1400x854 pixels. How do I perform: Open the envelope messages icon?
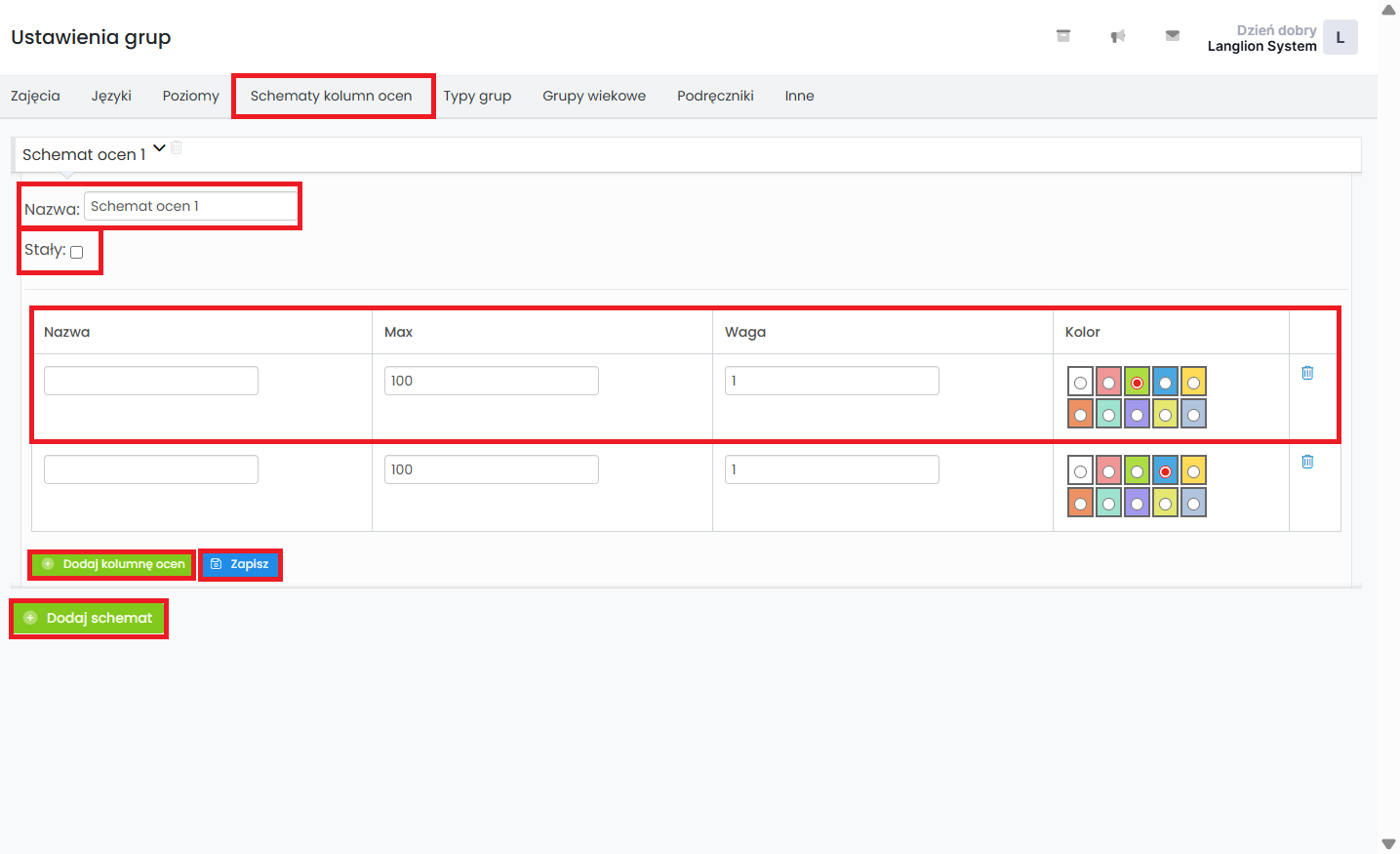tap(1173, 36)
